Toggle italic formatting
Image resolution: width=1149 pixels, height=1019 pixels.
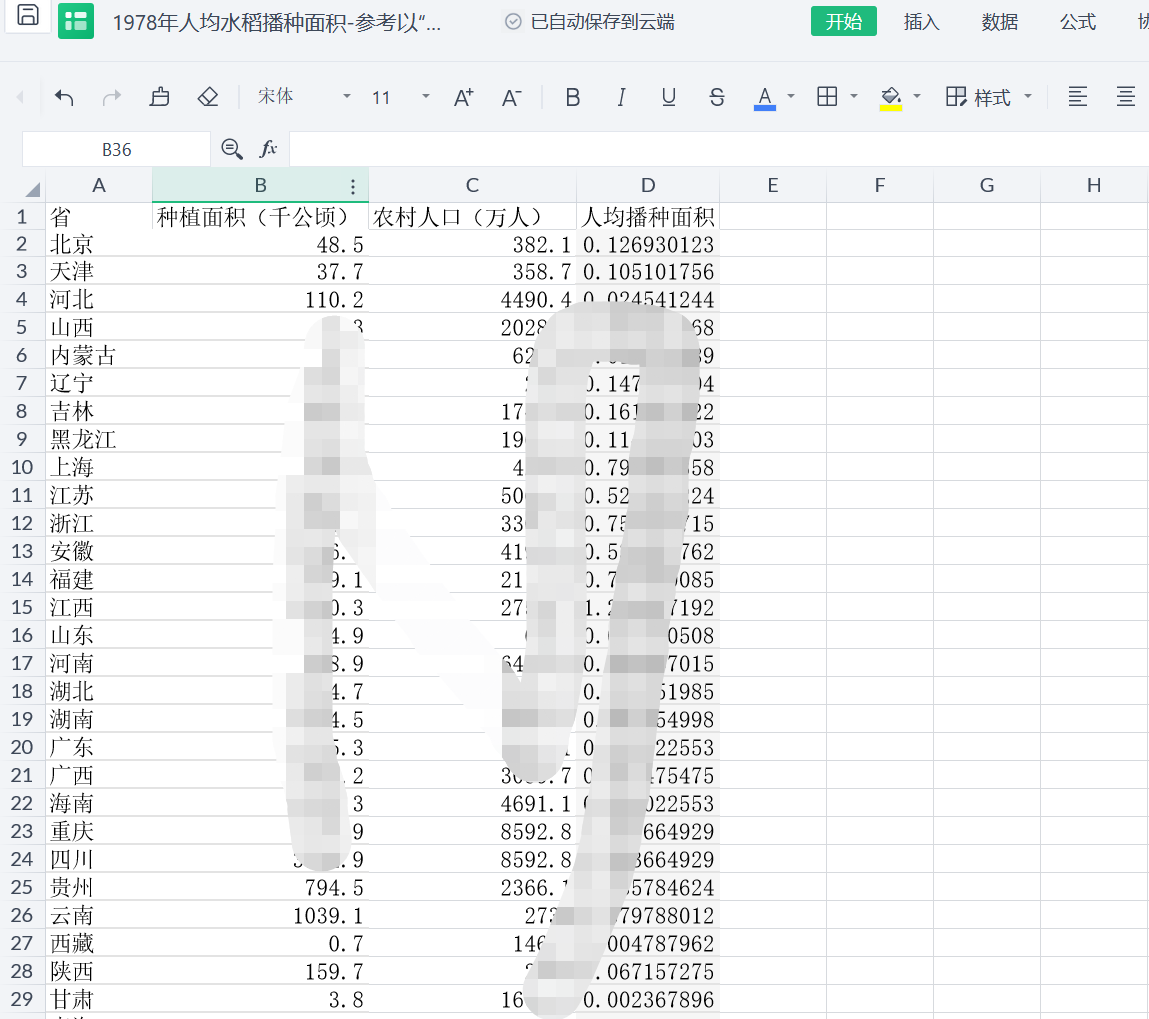pos(621,97)
